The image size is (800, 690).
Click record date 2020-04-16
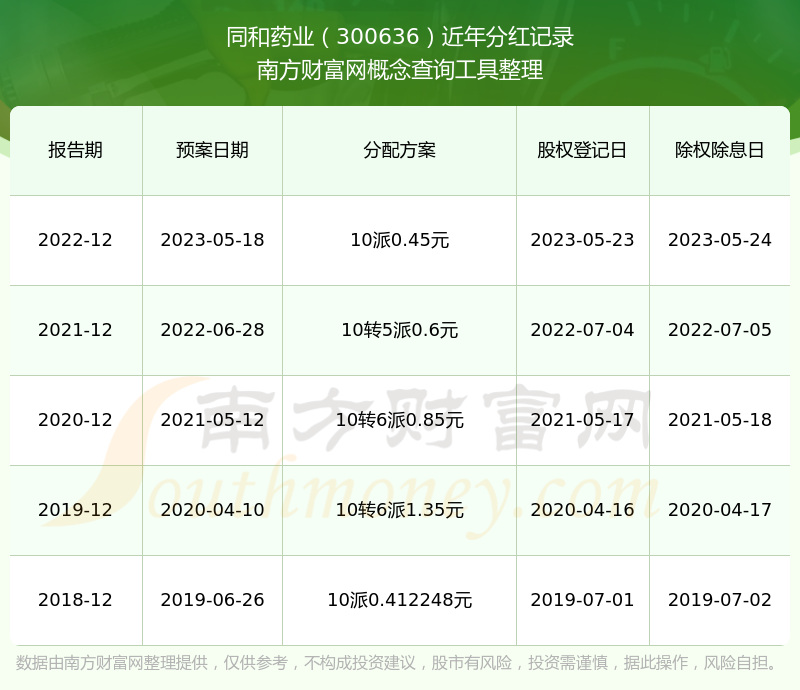[582, 509]
